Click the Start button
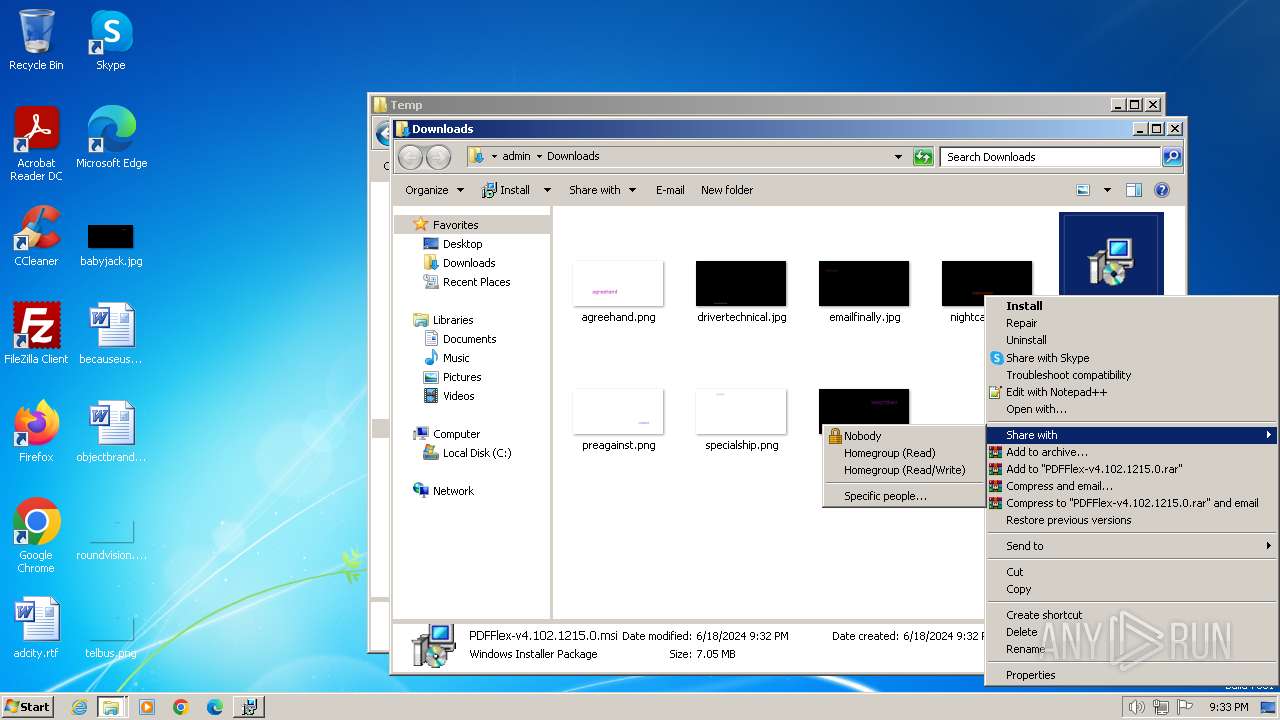Viewport: 1280px width, 720px height. [27, 706]
